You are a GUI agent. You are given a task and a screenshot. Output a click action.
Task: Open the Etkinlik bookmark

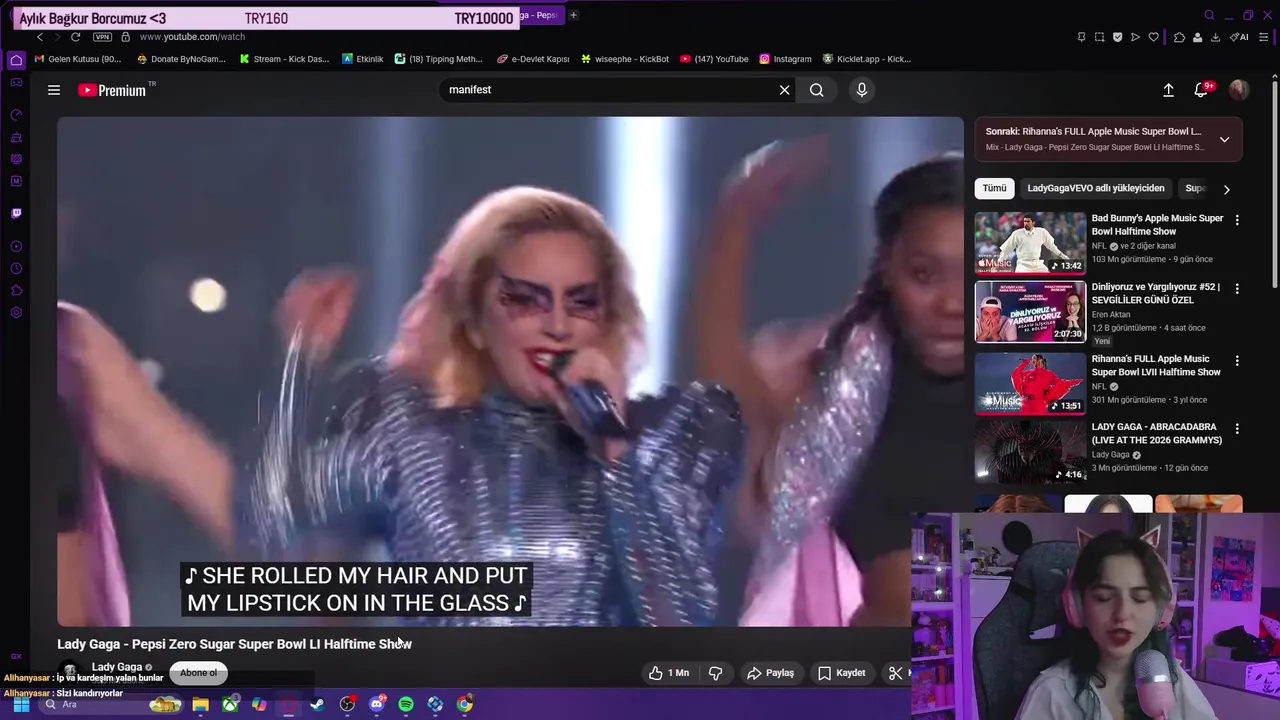362,59
